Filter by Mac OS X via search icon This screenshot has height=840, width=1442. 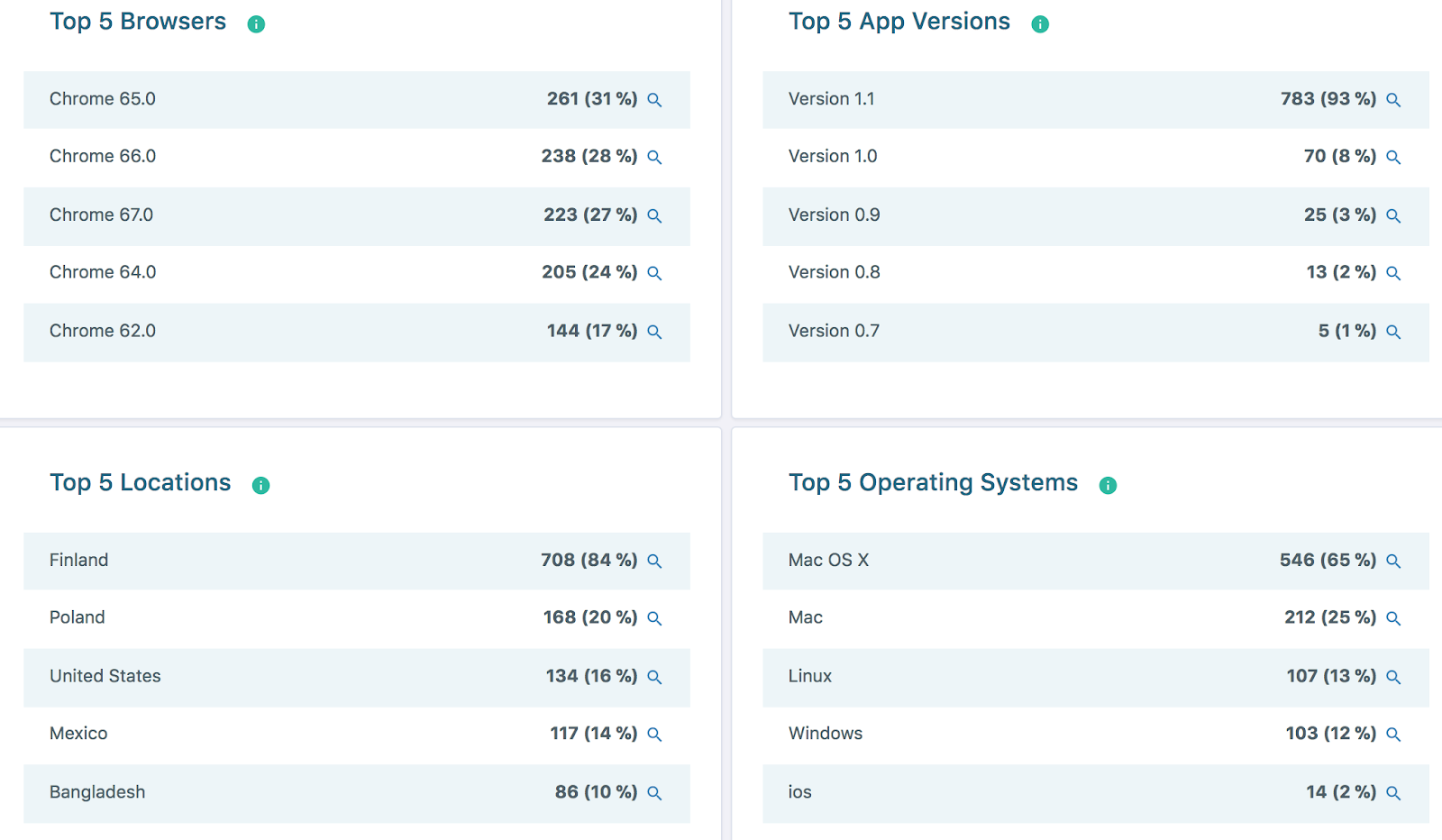coord(1393,562)
